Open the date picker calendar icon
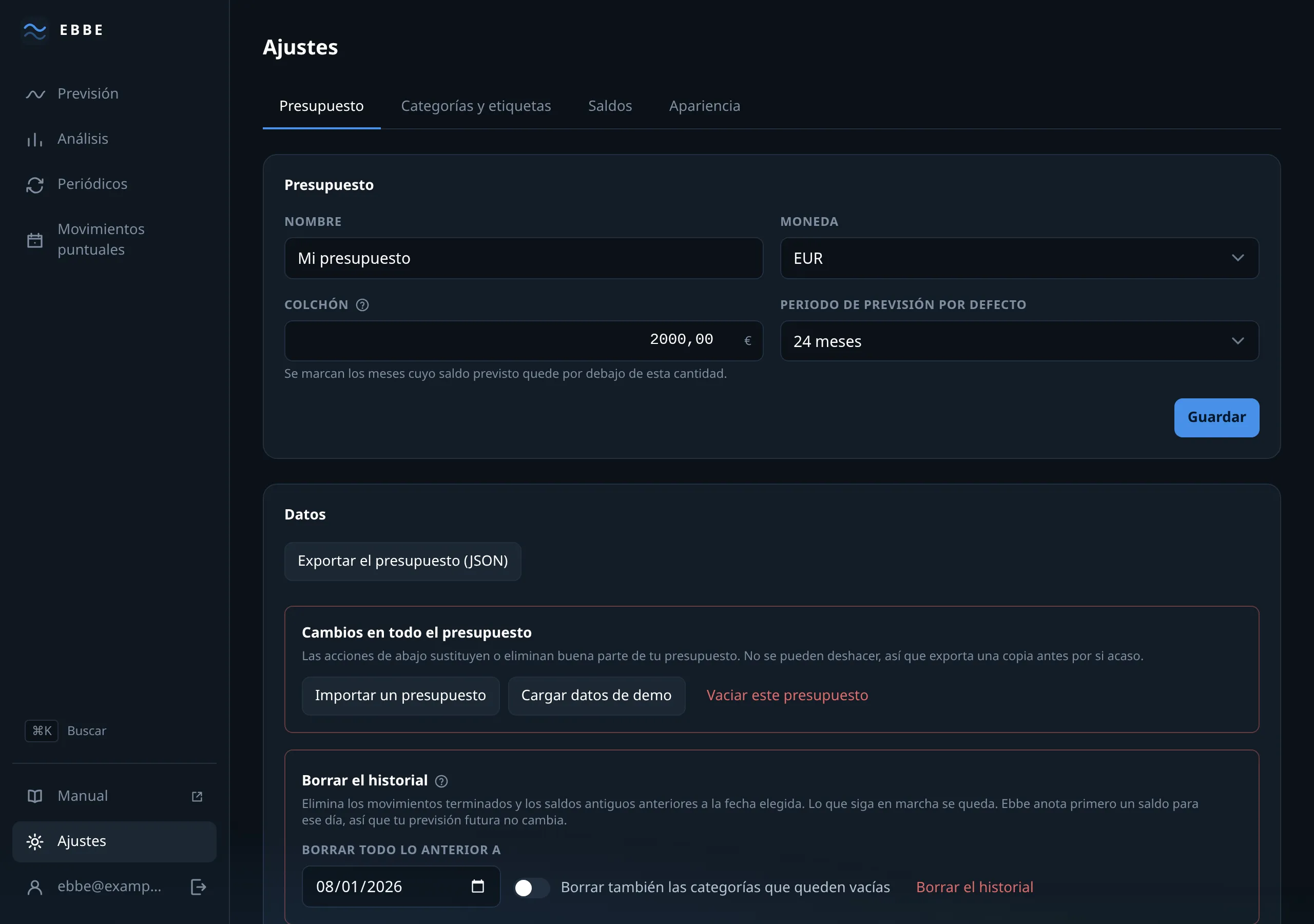 click(x=477, y=886)
